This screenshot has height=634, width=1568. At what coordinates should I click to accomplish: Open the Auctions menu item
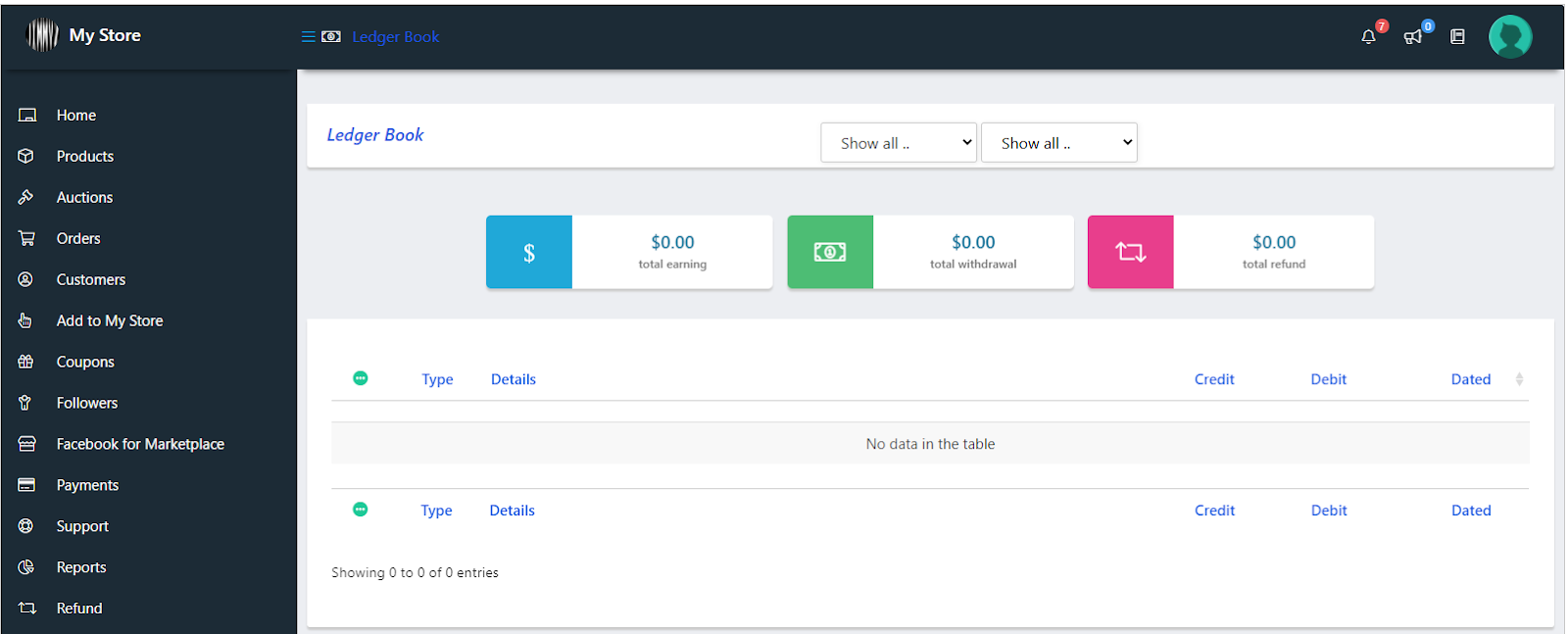84,198
